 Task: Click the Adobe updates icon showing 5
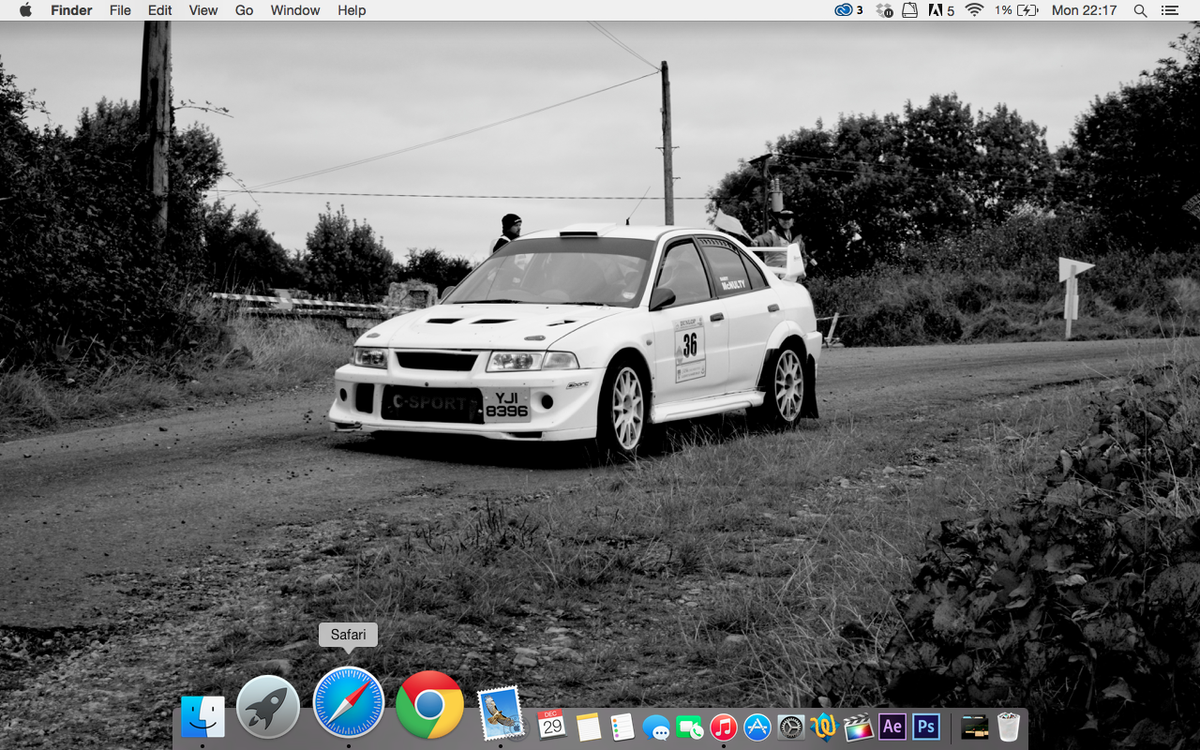click(x=941, y=10)
